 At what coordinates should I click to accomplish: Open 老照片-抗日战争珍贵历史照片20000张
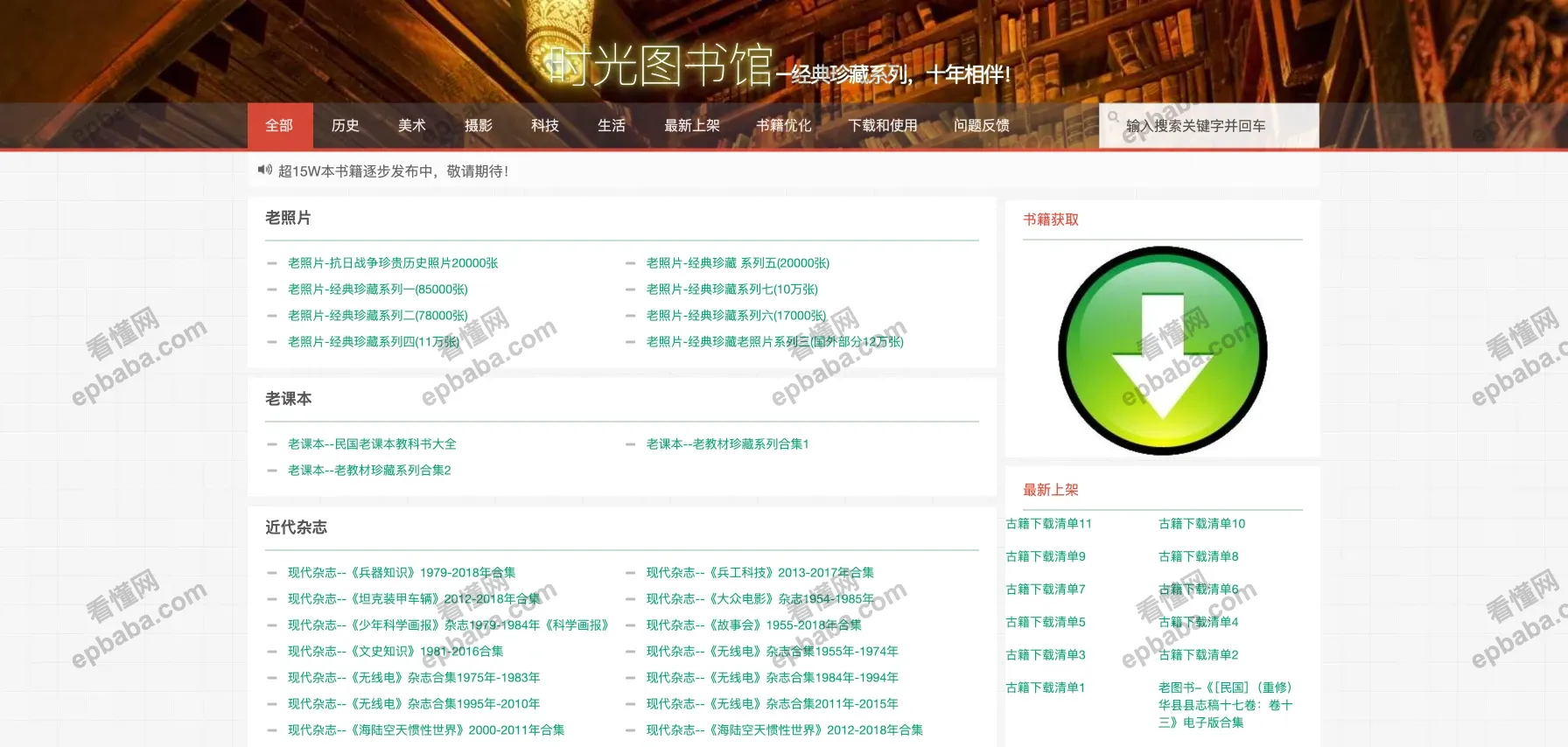point(393,263)
